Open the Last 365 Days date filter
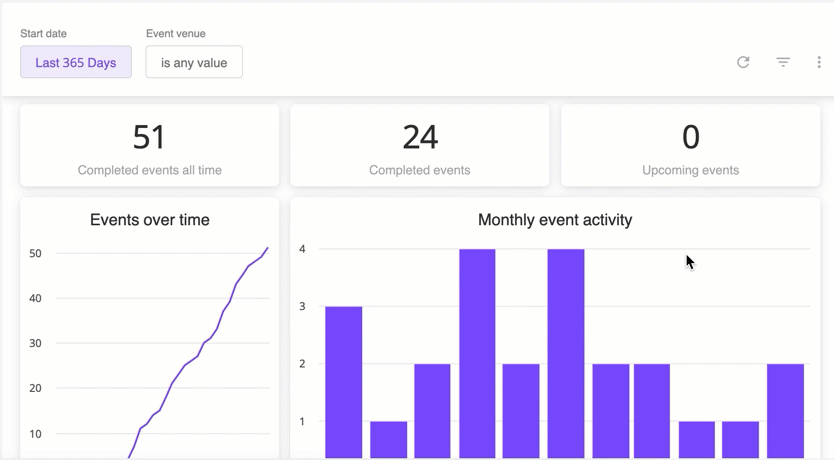Screen dimensions: 834x460 pyautogui.click(x=76, y=62)
